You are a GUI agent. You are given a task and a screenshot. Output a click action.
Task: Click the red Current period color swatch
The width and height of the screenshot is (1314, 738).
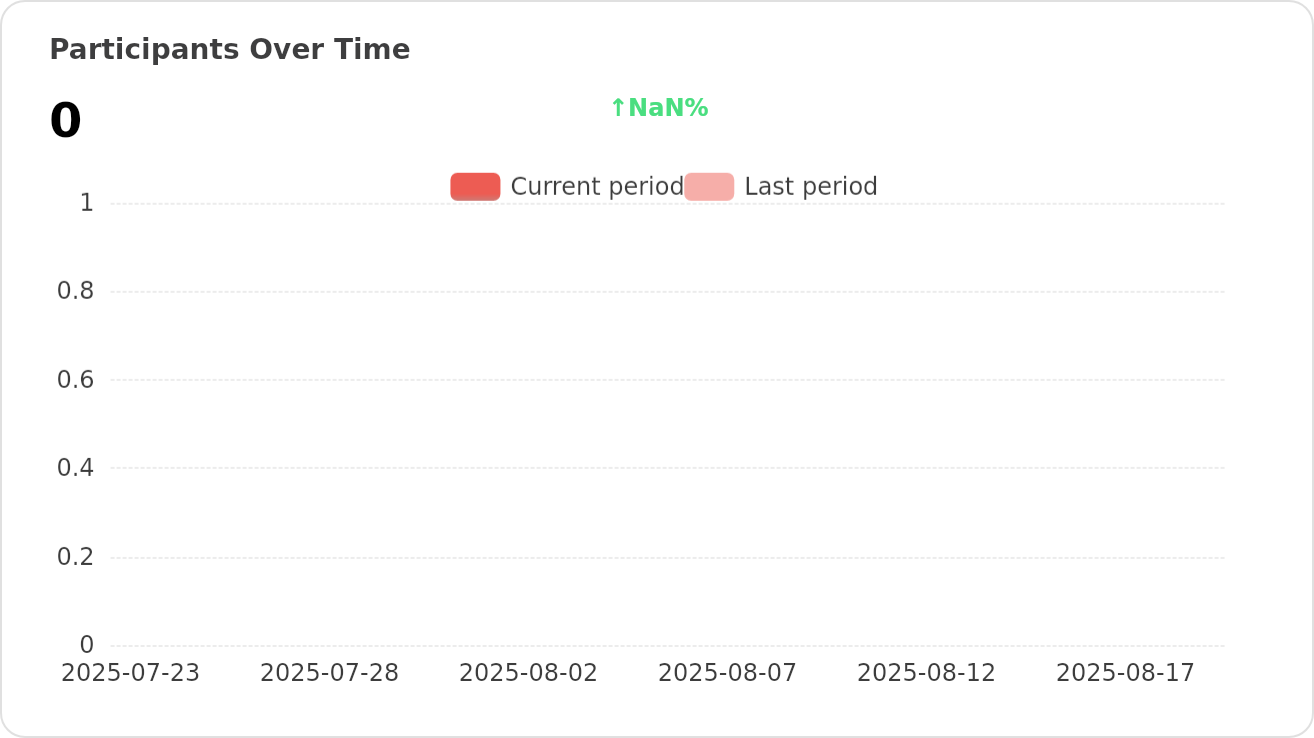tap(475, 187)
